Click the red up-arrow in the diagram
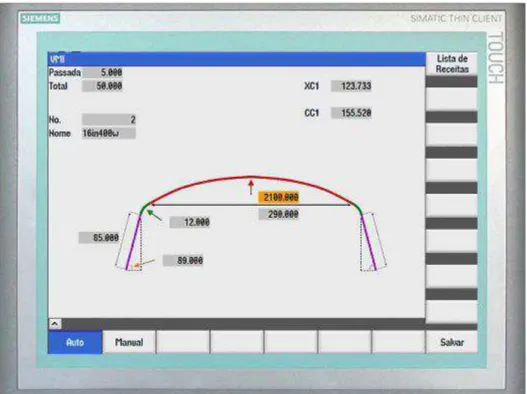 pyautogui.click(x=251, y=187)
